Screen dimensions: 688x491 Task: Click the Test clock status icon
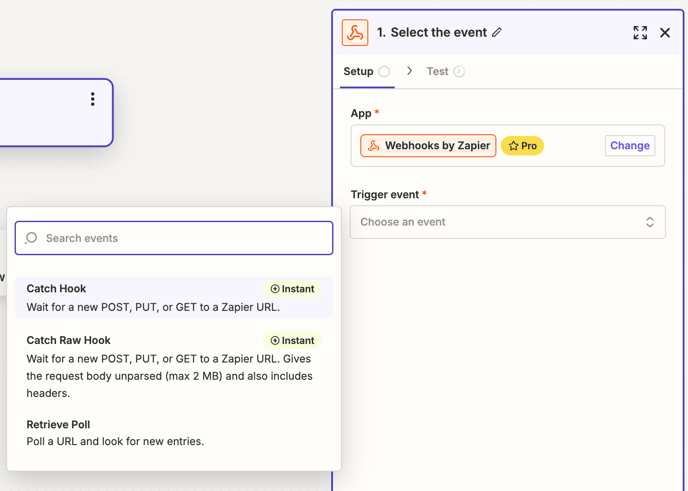pyautogui.click(x=459, y=72)
